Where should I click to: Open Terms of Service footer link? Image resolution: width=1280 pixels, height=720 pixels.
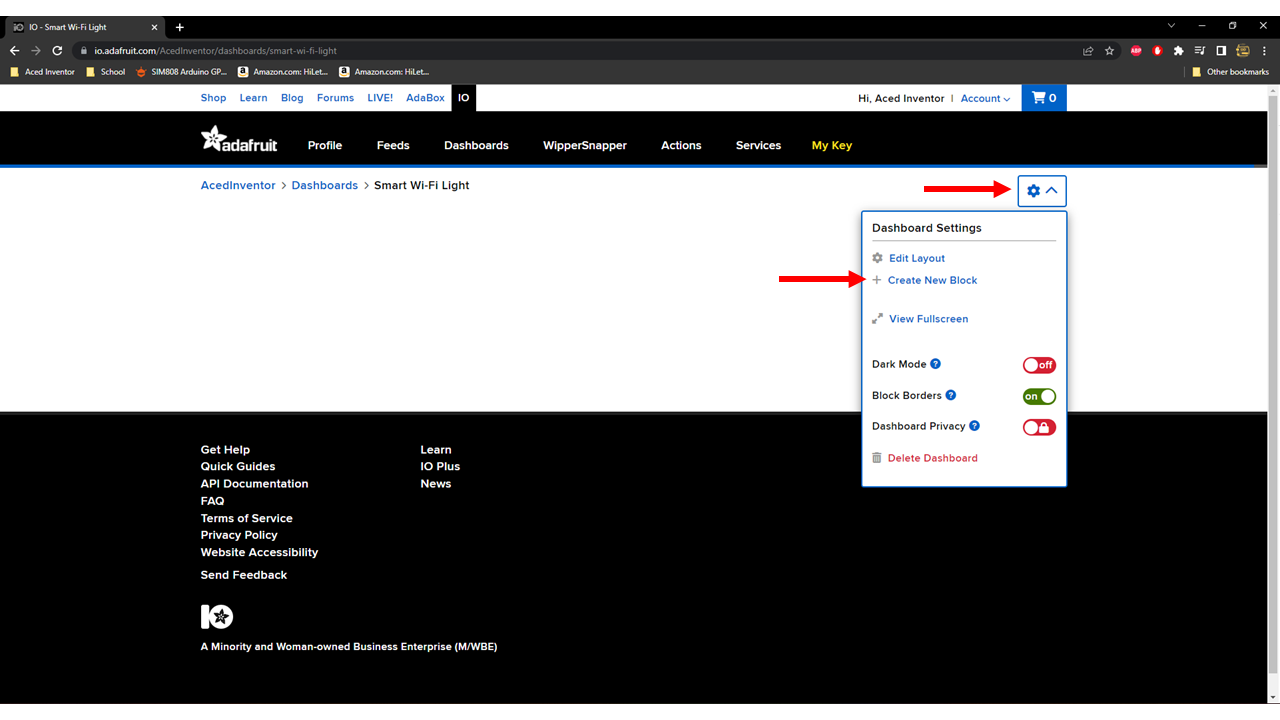tap(246, 518)
